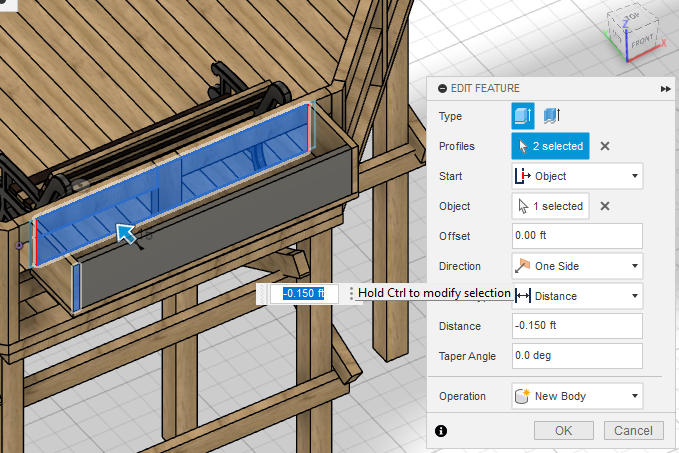This screenshot has height=453, width=679.
Task: Click the purple circle sketch point marker
Action: click(x=19, y=246)
